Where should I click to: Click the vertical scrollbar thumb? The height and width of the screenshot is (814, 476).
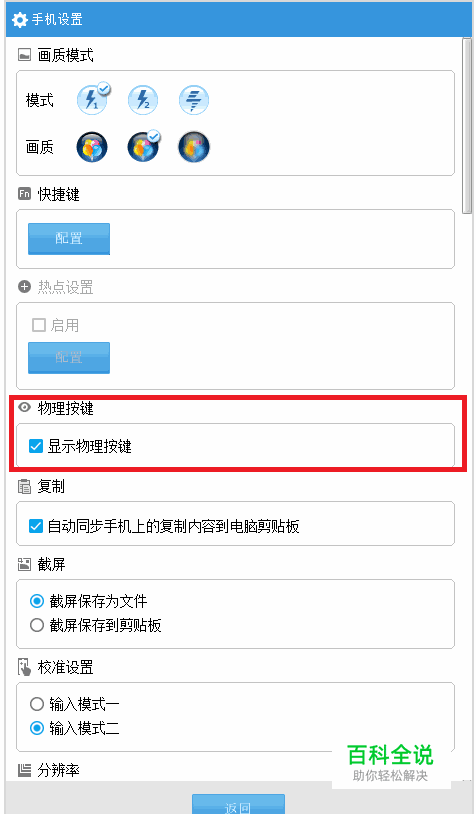pos(467,125)
